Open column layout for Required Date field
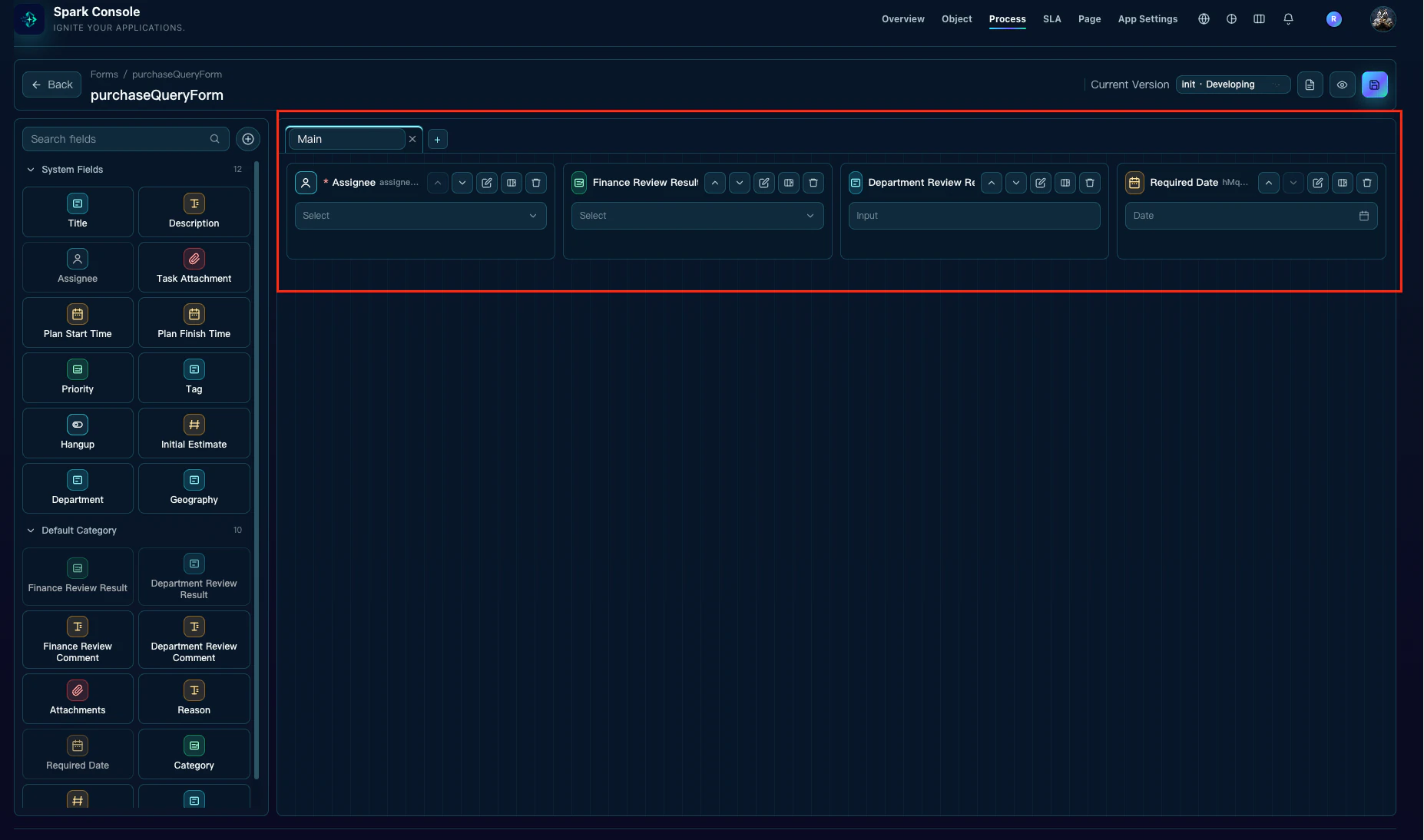Image resolution: width=1424 pixels, height=840 pixels. tap(1342, 183)
